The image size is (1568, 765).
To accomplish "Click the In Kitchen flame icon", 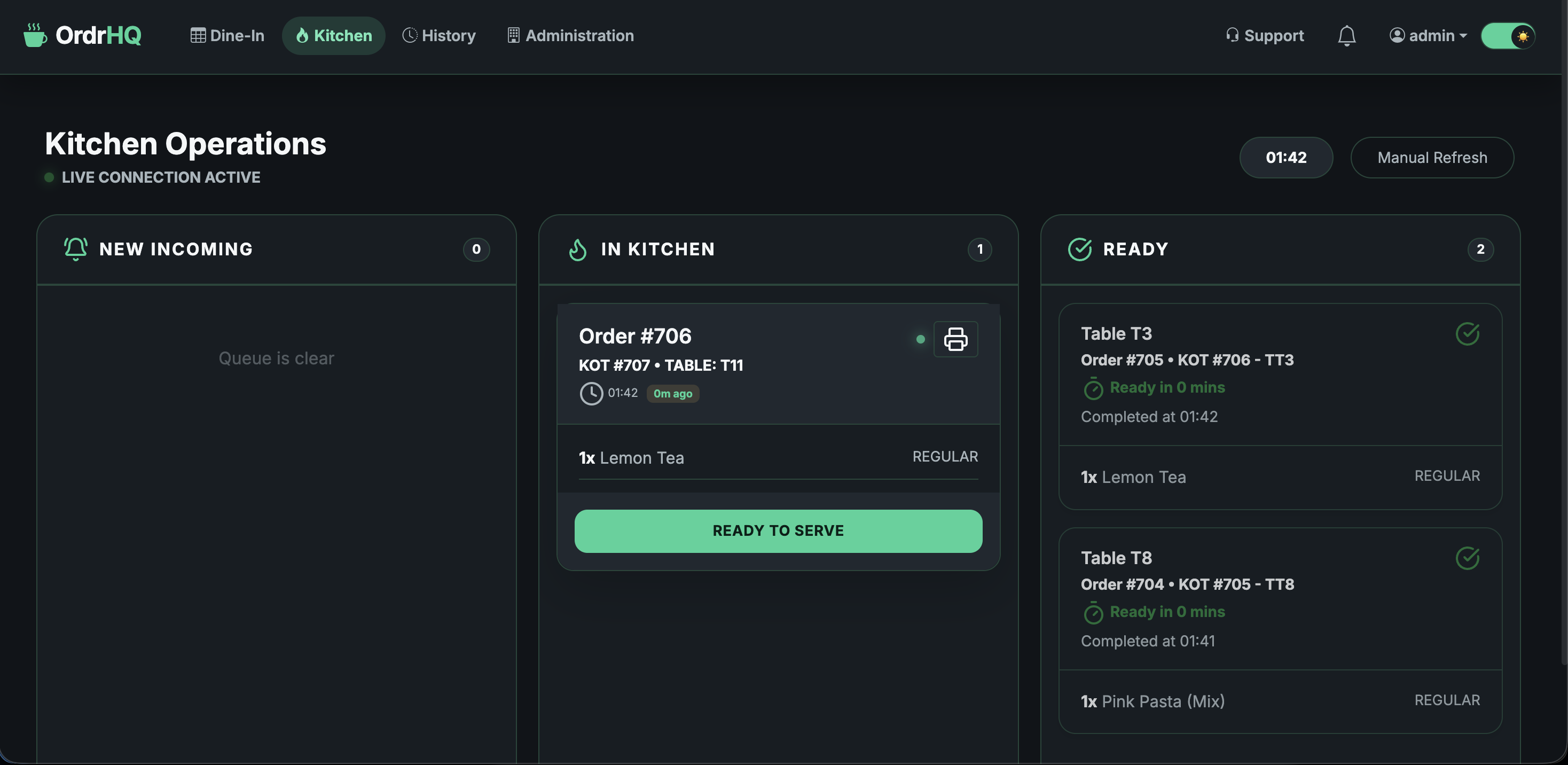I will point(578,249).
